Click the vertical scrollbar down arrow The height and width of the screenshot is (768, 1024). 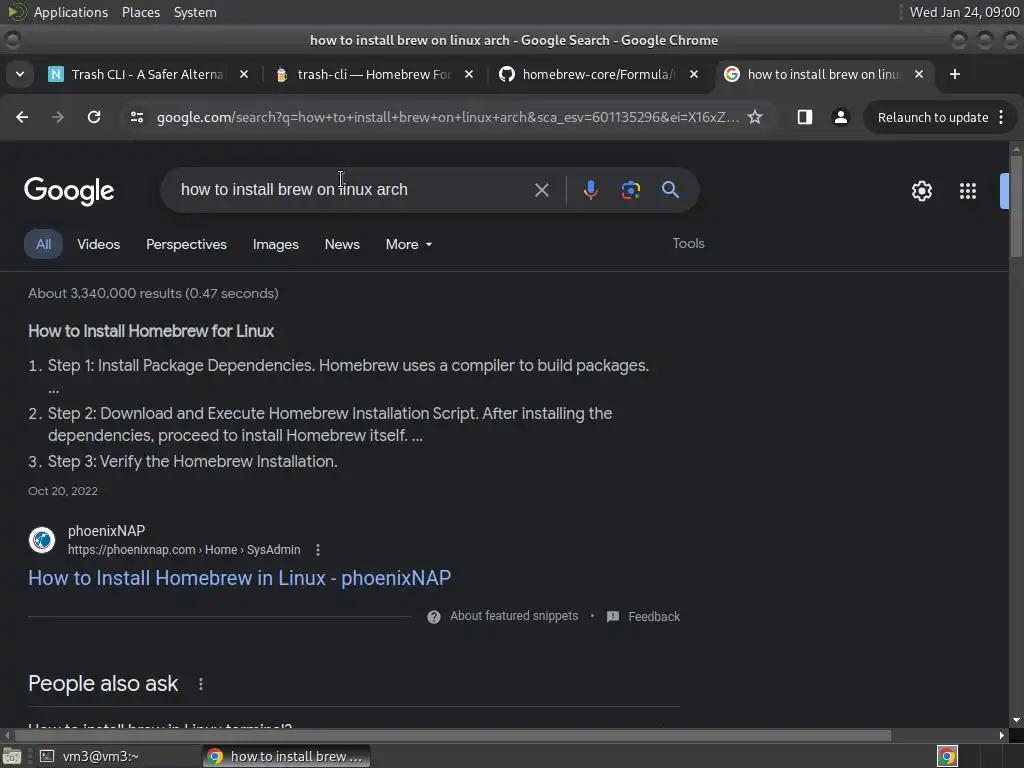1016,720
